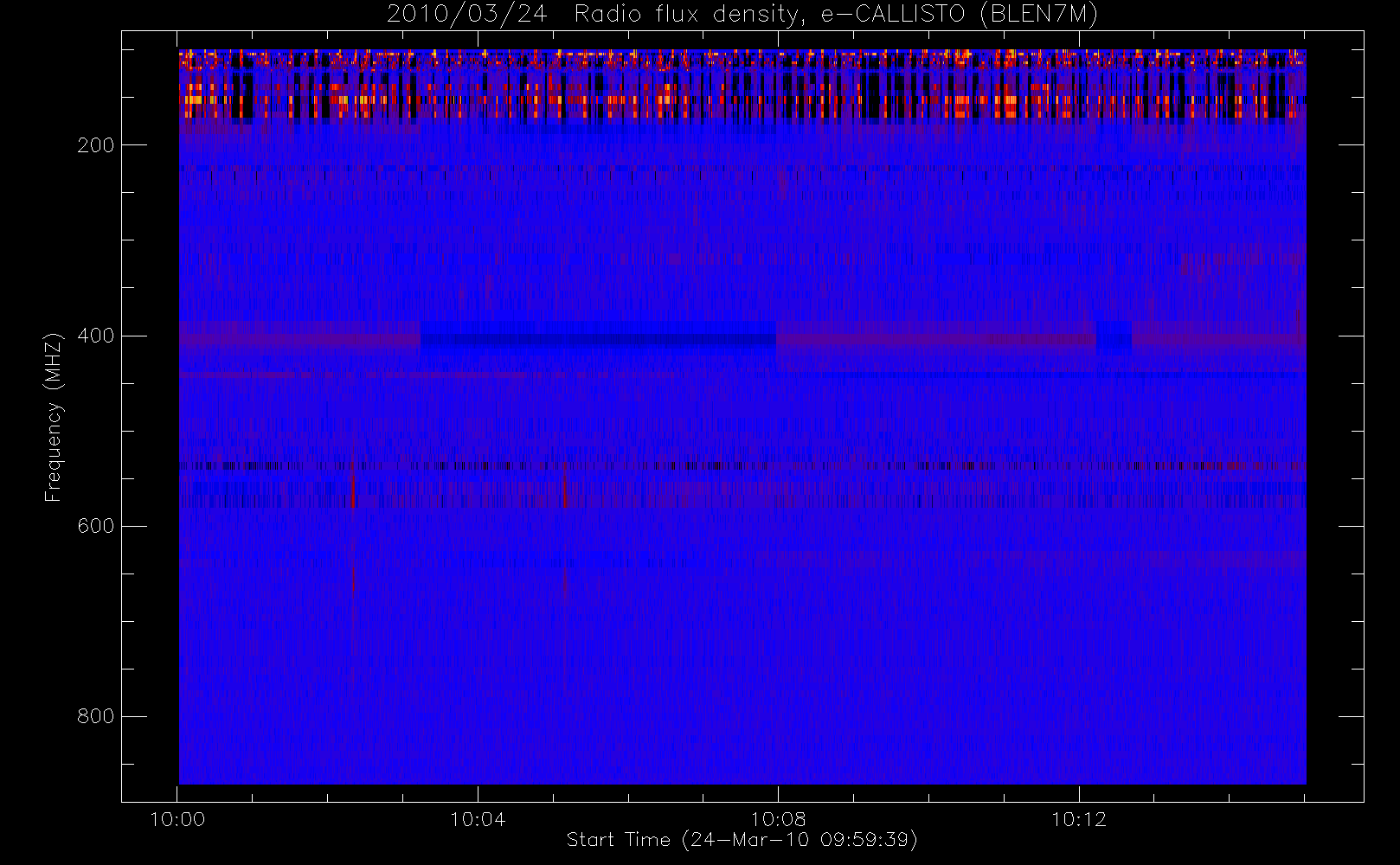
Task: Click the plot title "2010/03/24 Radio flux density, e-CALLISTO (BLEN7M)"
Action: click(742, 15)
